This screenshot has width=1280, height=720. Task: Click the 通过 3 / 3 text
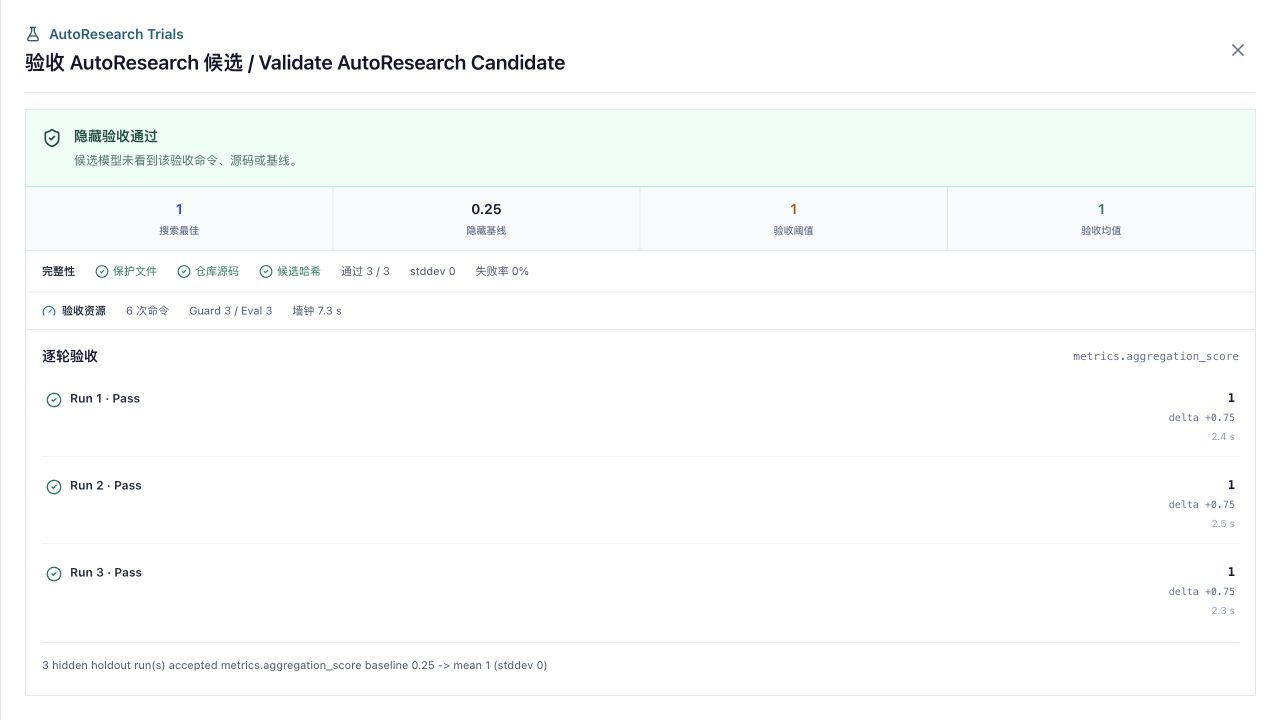pyautogui.click(x=365, y=271)
